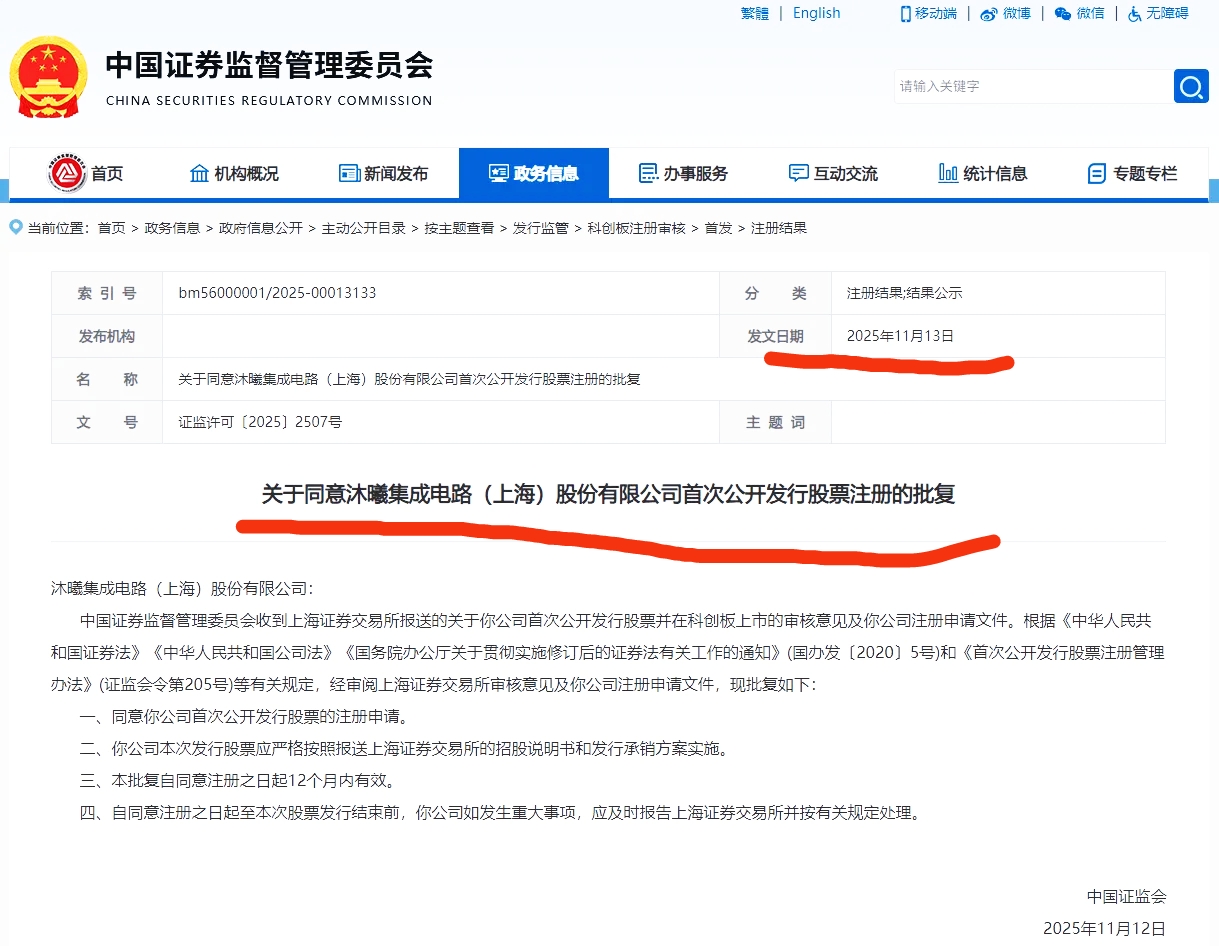Click the 文号 table label

pos(107,422)
